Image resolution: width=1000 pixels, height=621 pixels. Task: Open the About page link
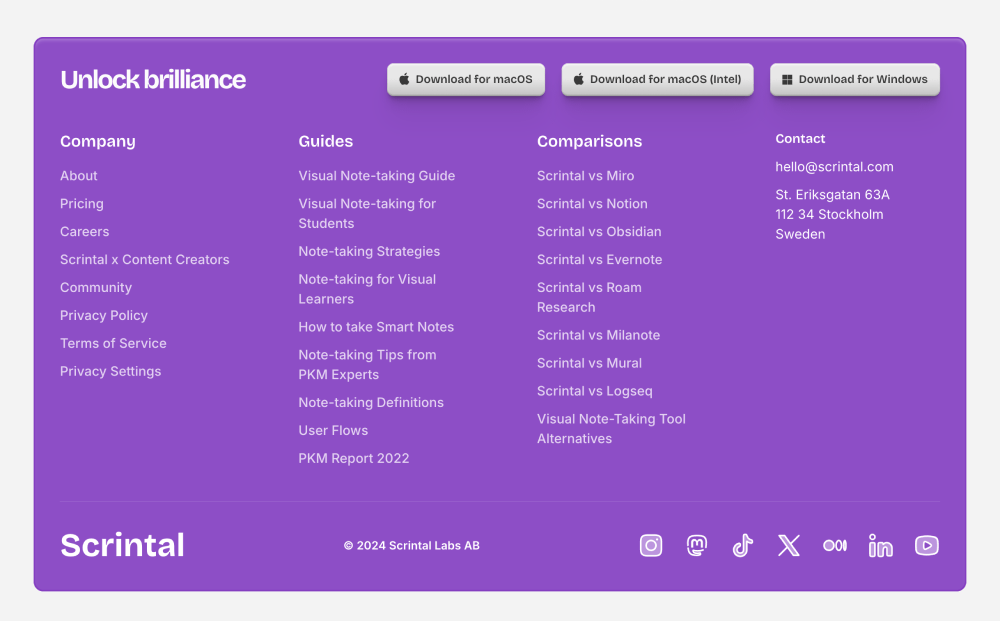[78, 175]
